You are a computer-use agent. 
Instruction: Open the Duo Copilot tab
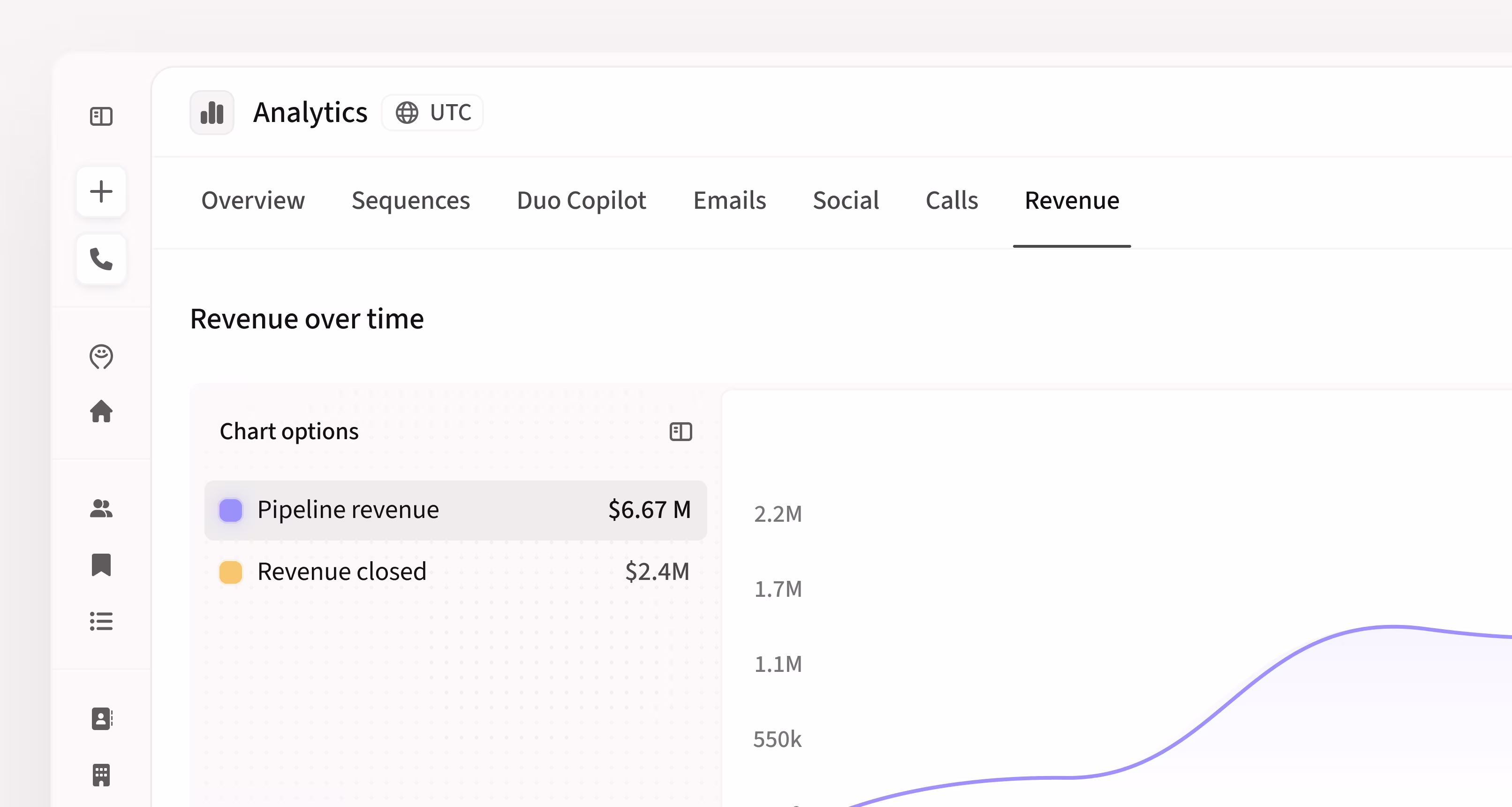click(x=581, y=200)
